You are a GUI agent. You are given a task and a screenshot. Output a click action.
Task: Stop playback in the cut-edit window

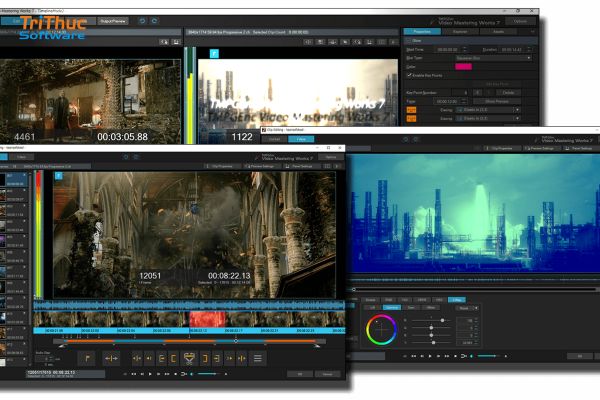click(175, 374)
